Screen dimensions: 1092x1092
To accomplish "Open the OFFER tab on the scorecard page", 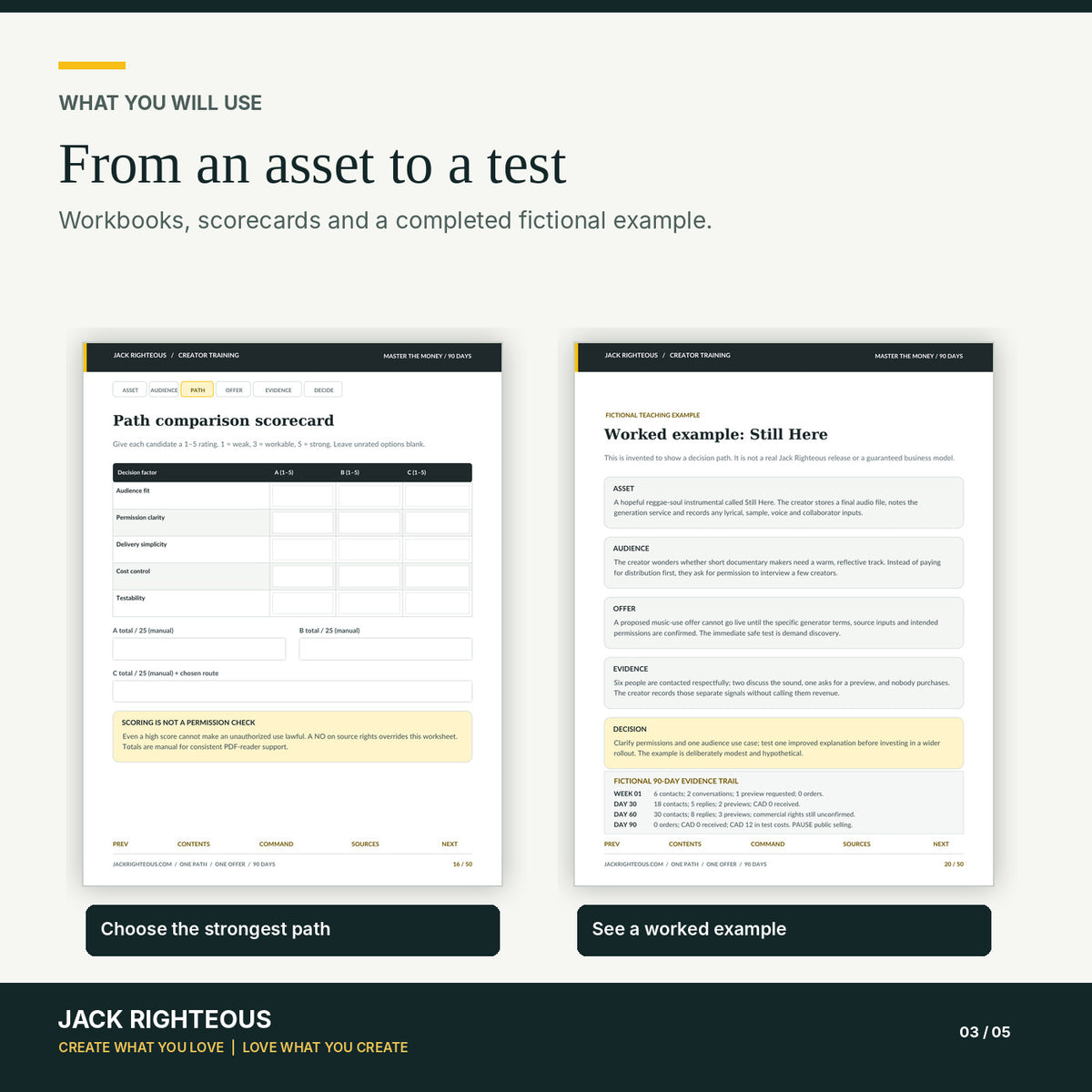I will (x=234, y=389).
